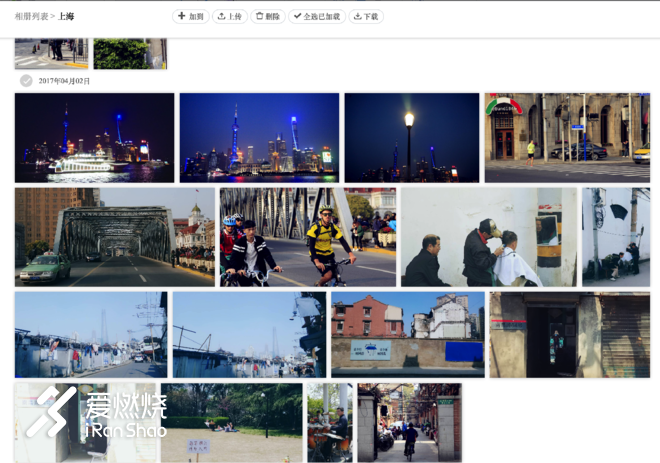Open the dark doorway photo
The image size is (660, 463).
(570, 335)
